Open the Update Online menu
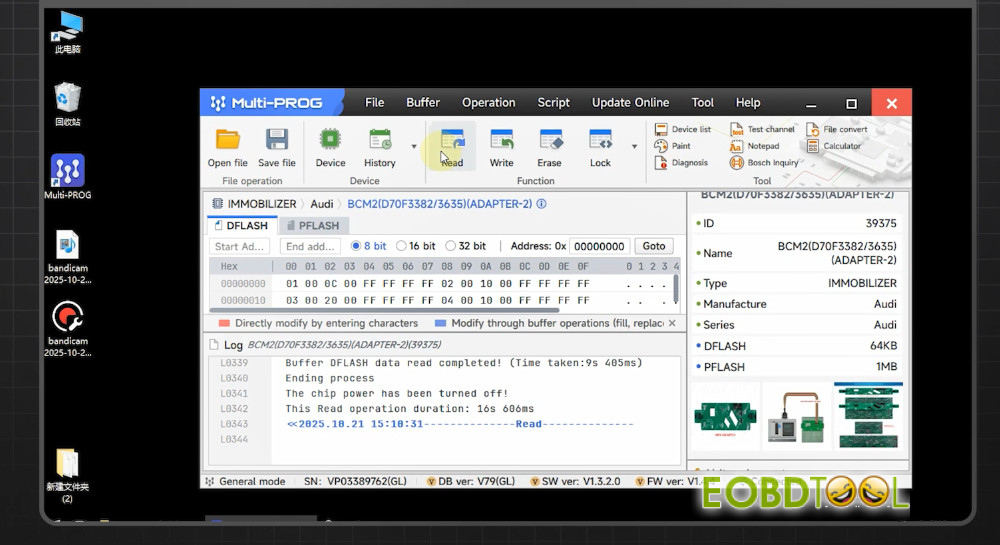1000x545 pixels. pyautogui.click(x=630, y=102)
